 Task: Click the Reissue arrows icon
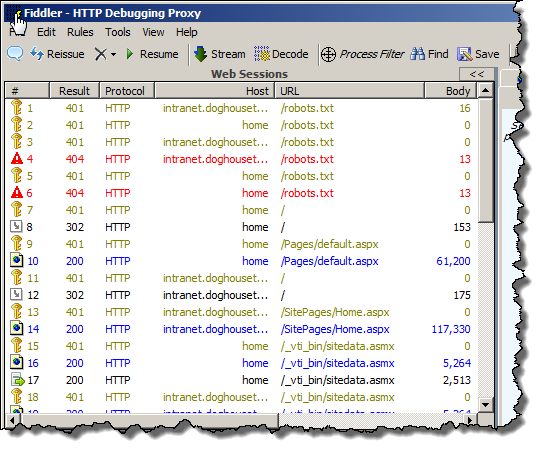click(x=37, y=54)
